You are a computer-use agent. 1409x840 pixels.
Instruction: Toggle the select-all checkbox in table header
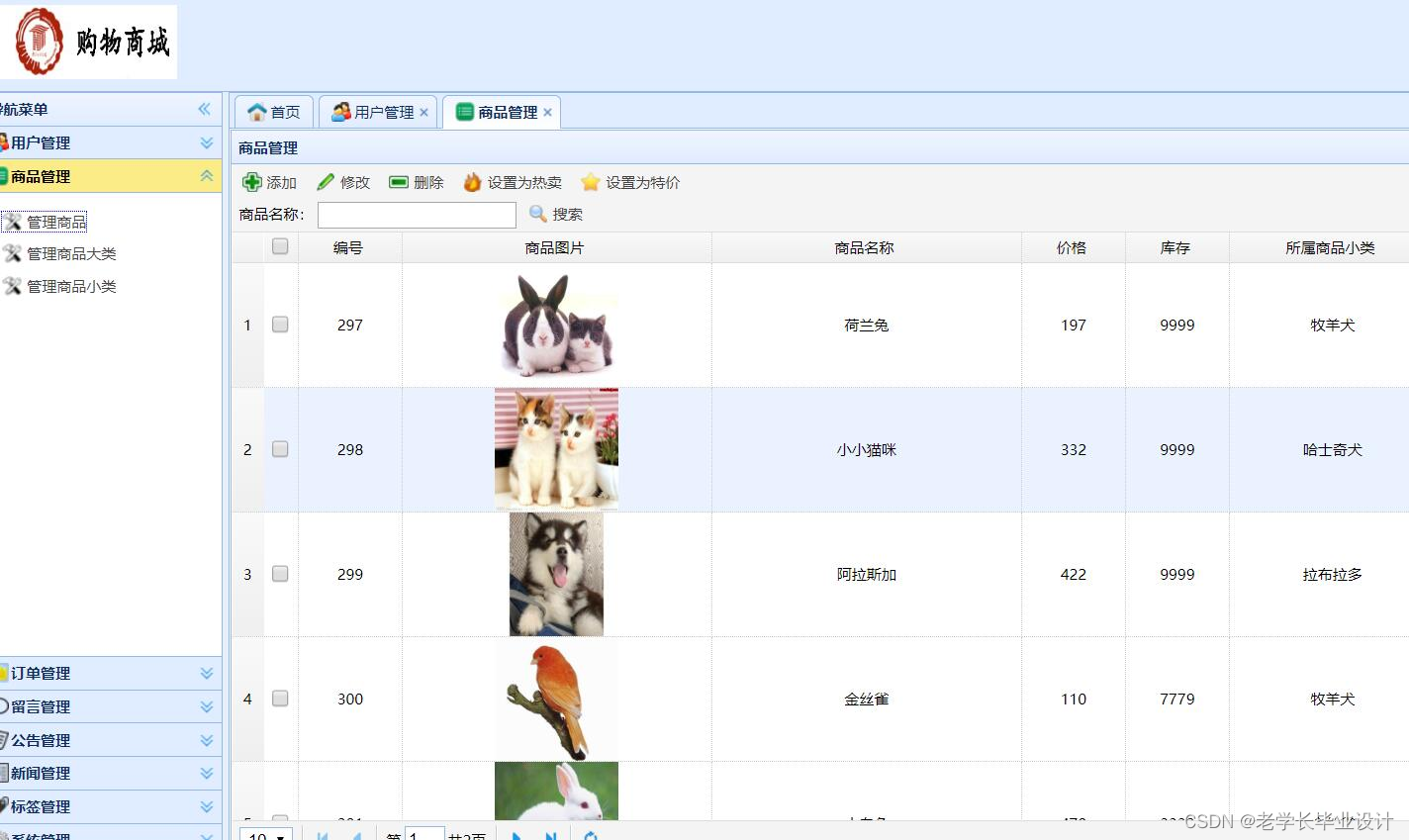click(x=280, y=246)
